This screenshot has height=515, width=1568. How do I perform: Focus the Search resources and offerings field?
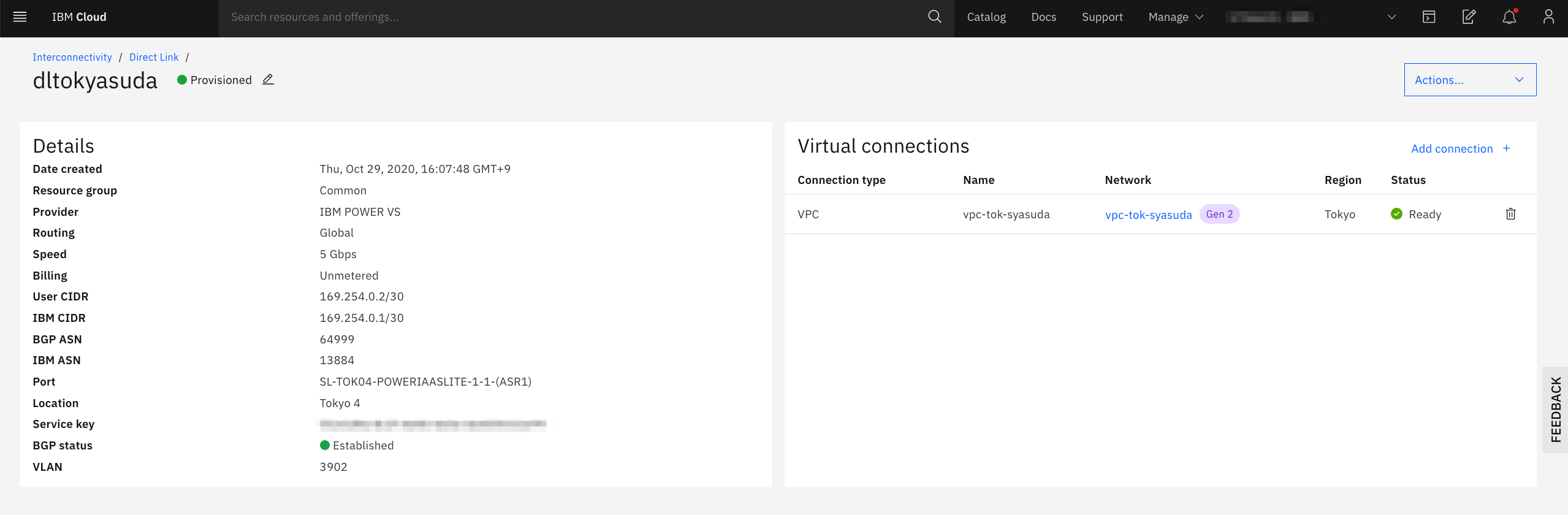coord(570,17)
